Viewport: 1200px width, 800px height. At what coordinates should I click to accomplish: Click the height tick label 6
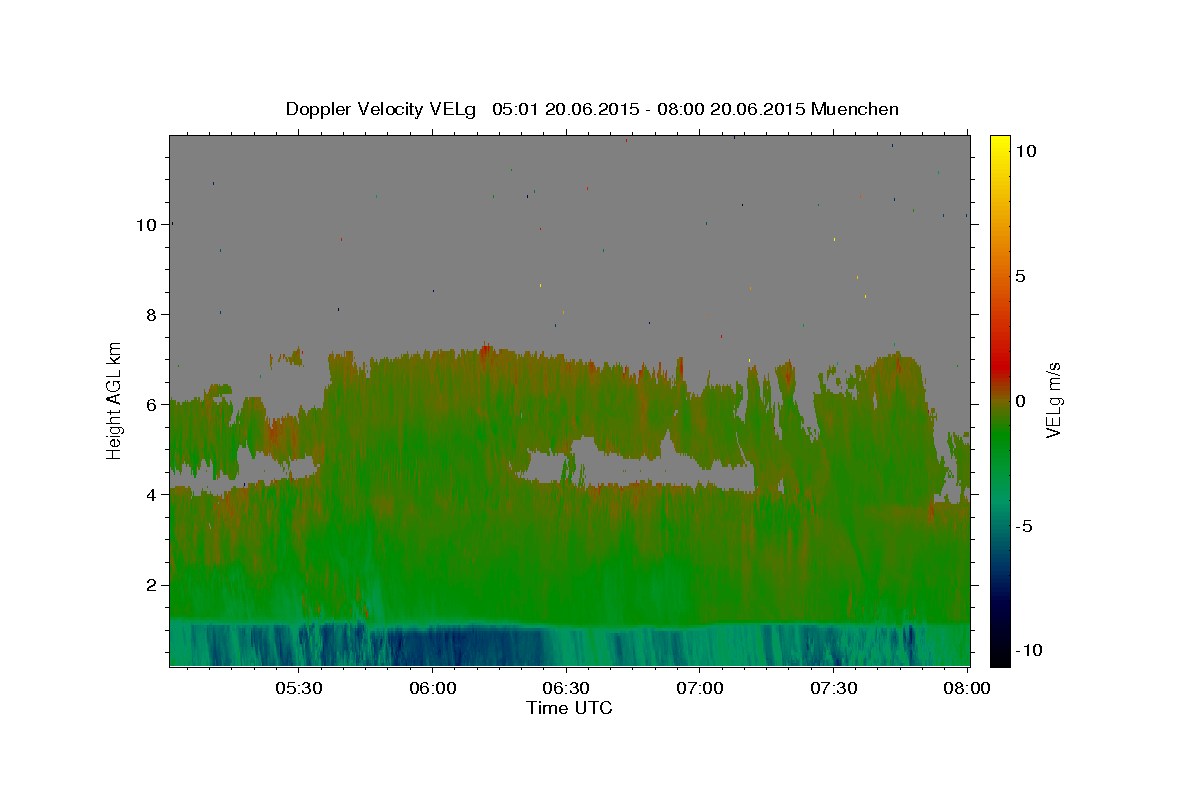(154, 404)
